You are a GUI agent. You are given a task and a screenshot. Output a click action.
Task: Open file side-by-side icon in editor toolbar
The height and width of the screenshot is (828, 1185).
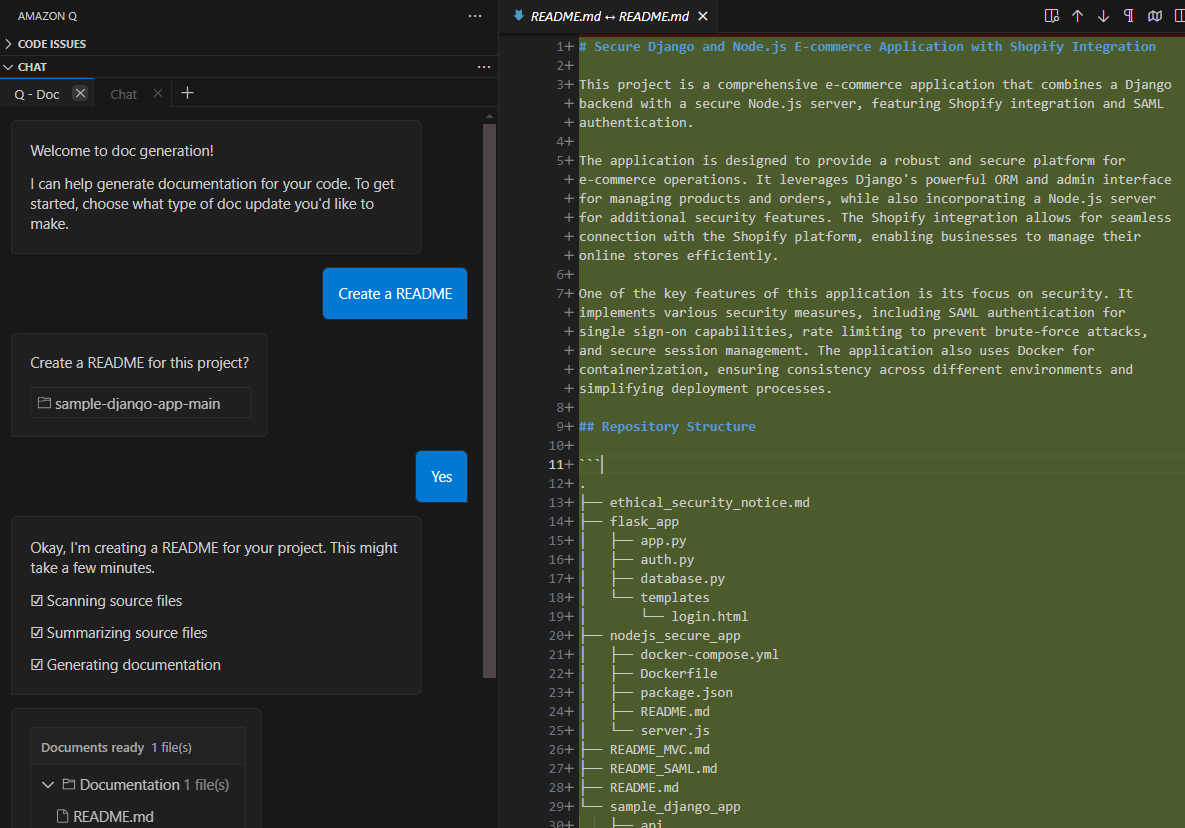pos(1051,16)
